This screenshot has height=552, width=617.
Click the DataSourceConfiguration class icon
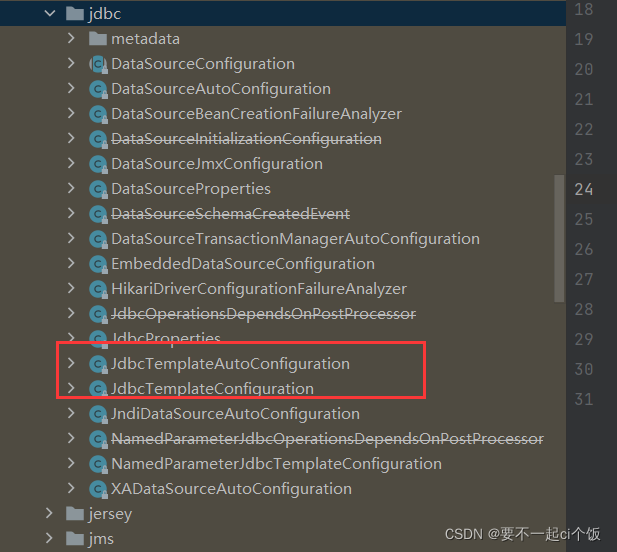click(98, 65)
